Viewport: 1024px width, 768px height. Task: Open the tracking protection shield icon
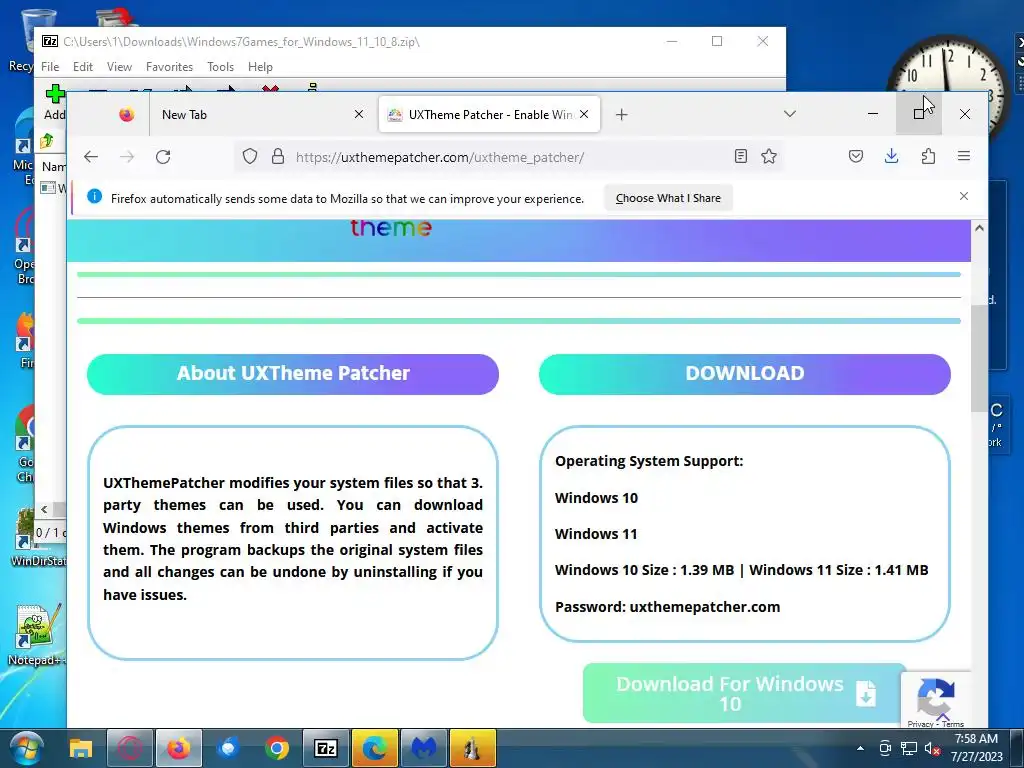click(x=249, y=157)
